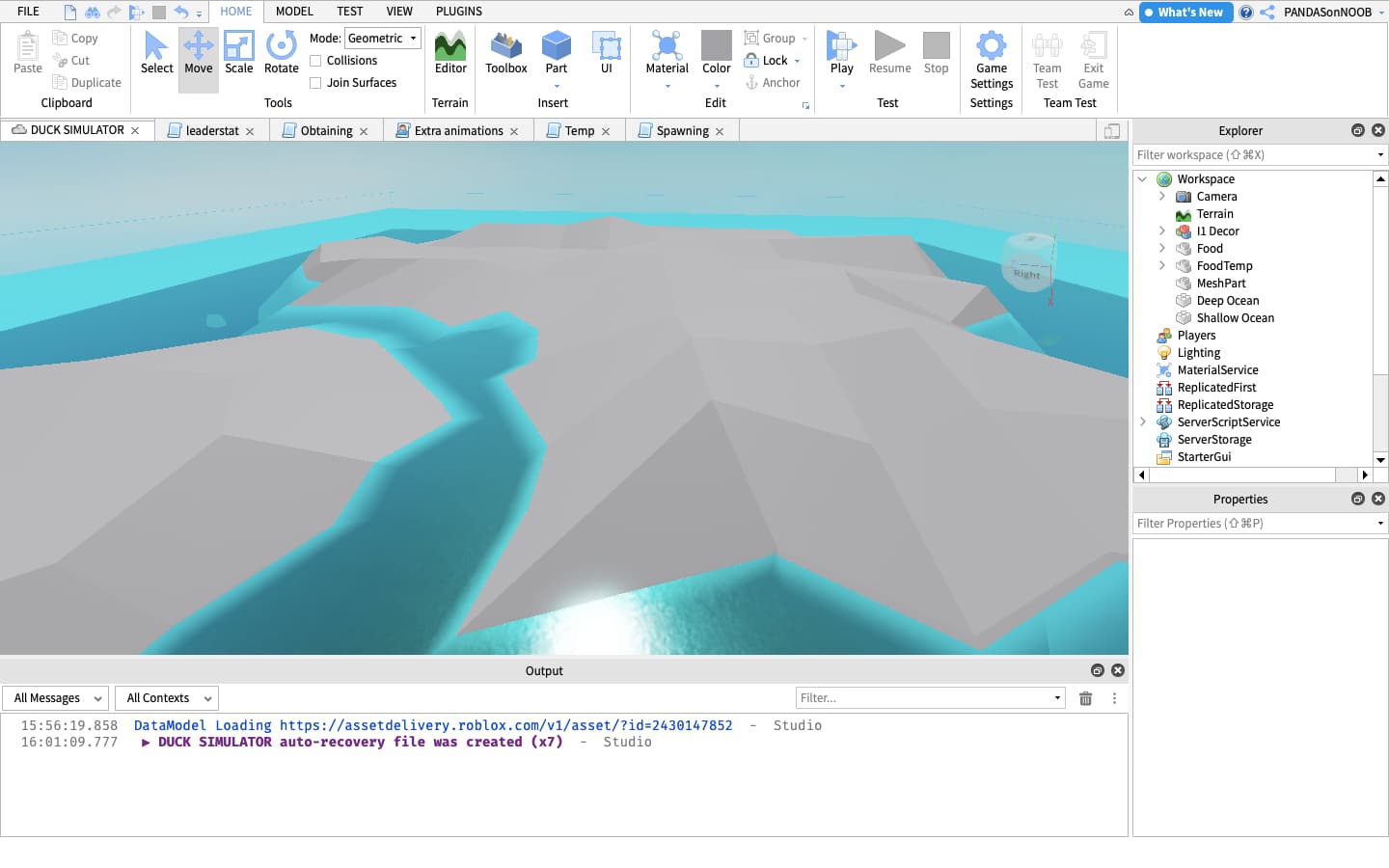Screen dimensions: 1389x868
Task: Open the All Contexts dropdown
Action: [x=167, y=698]
